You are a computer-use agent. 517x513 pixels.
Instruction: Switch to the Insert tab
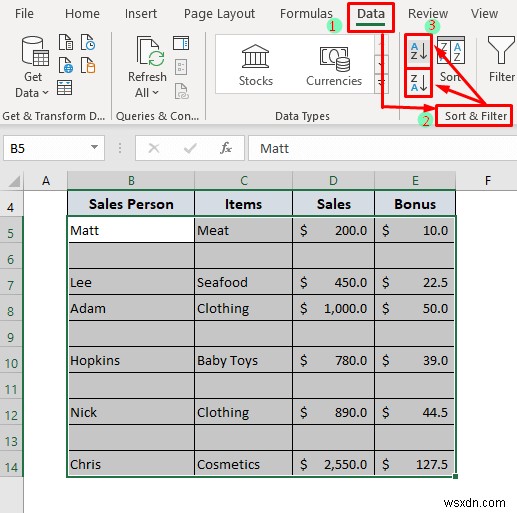pos(141,14)
